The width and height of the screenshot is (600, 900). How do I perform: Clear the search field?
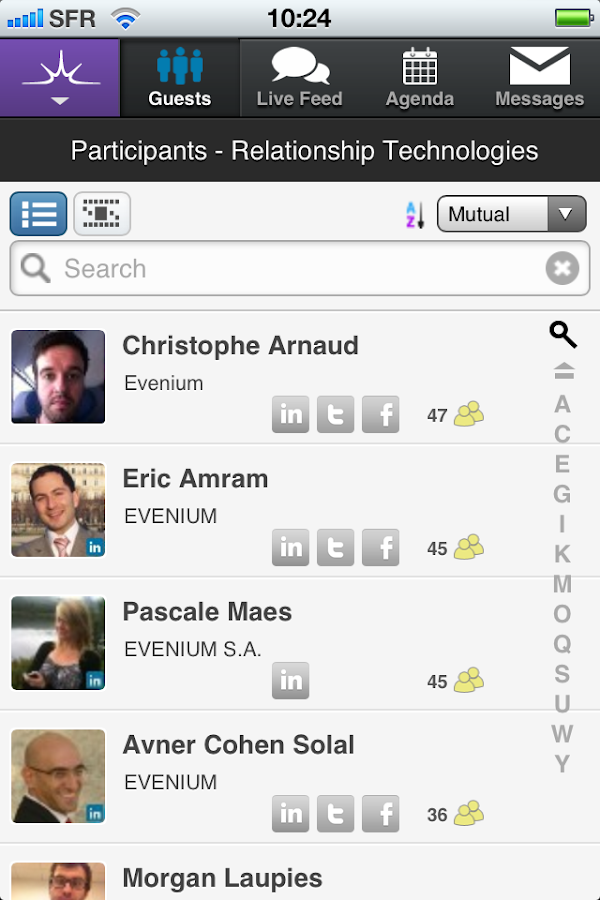(x=562, y=268)
